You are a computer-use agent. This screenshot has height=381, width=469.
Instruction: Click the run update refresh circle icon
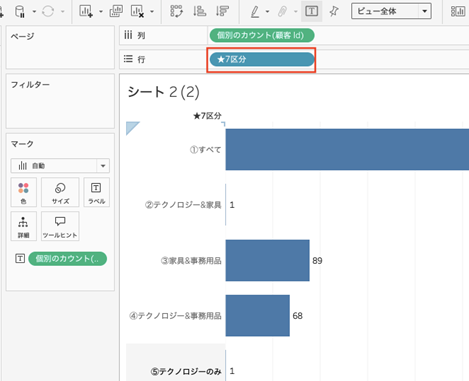(48, 12)
